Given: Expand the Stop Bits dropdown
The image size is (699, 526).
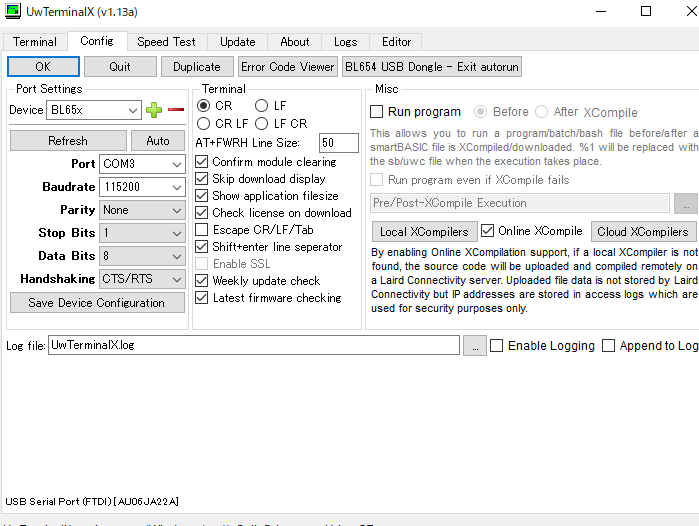Looking at the screenshot, I should (142, 233).
